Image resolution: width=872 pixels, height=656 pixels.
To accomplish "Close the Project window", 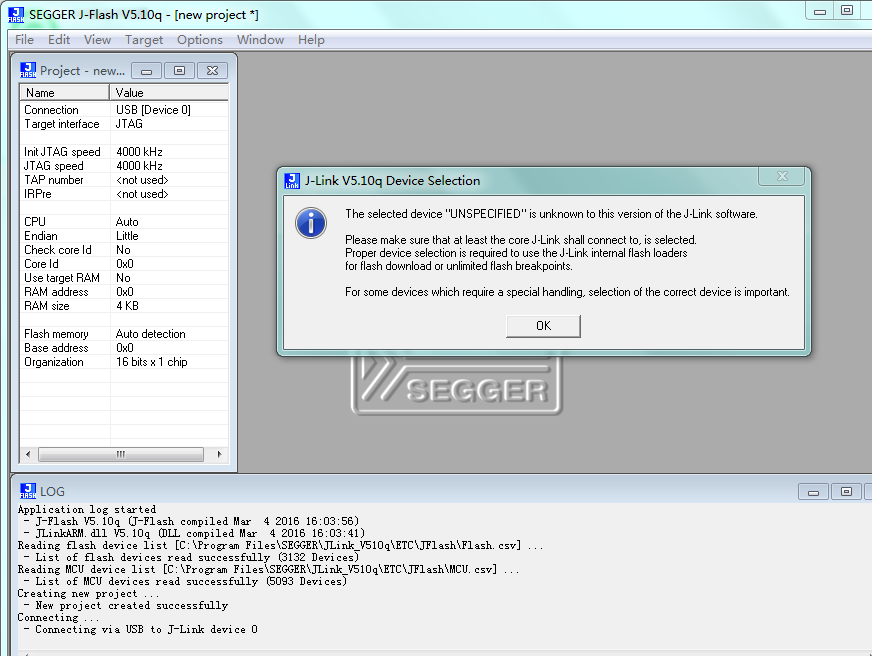I will click(x=212, y=71).
